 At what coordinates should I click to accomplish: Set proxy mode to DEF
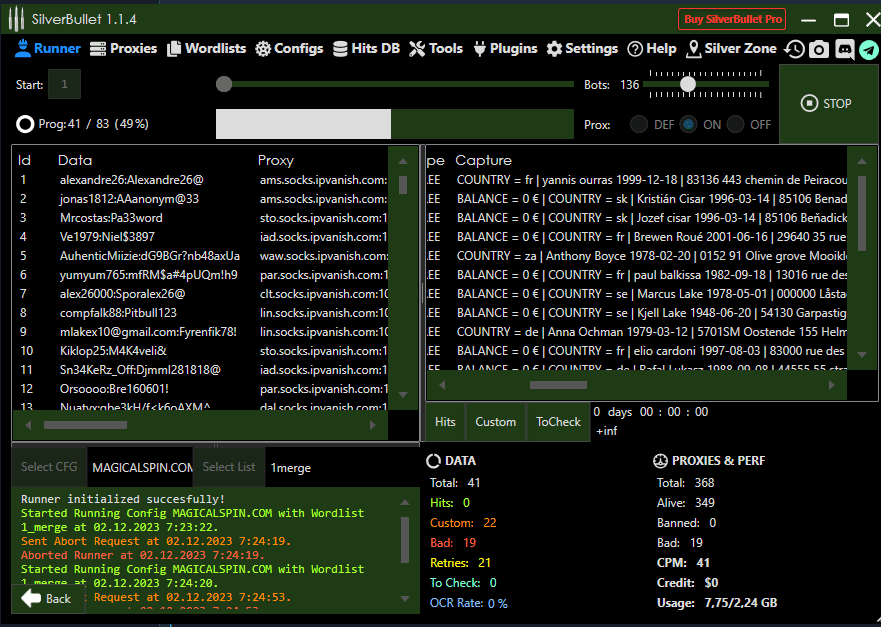pyautogui.click(x=638, y=125)
